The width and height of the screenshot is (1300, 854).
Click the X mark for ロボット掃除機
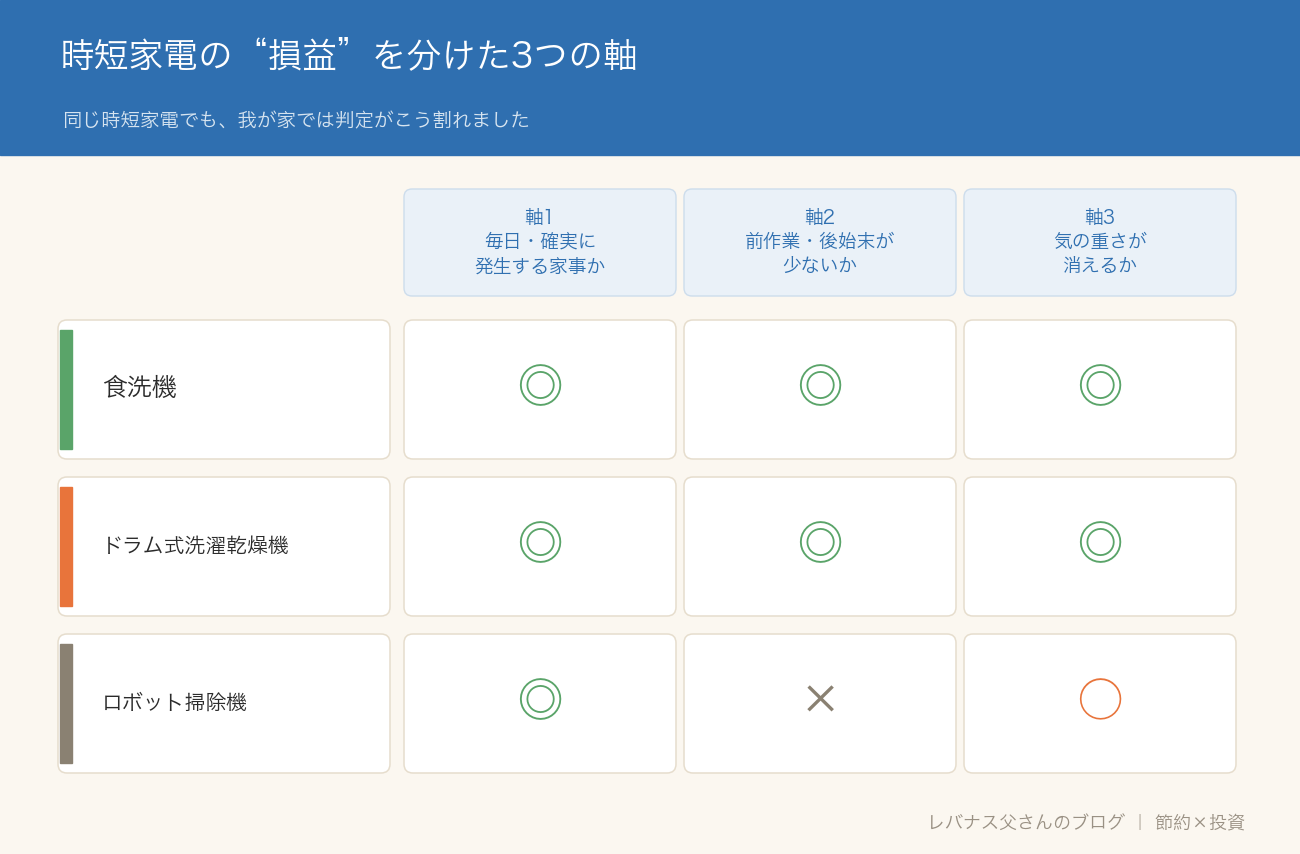(x=820, y=699)
